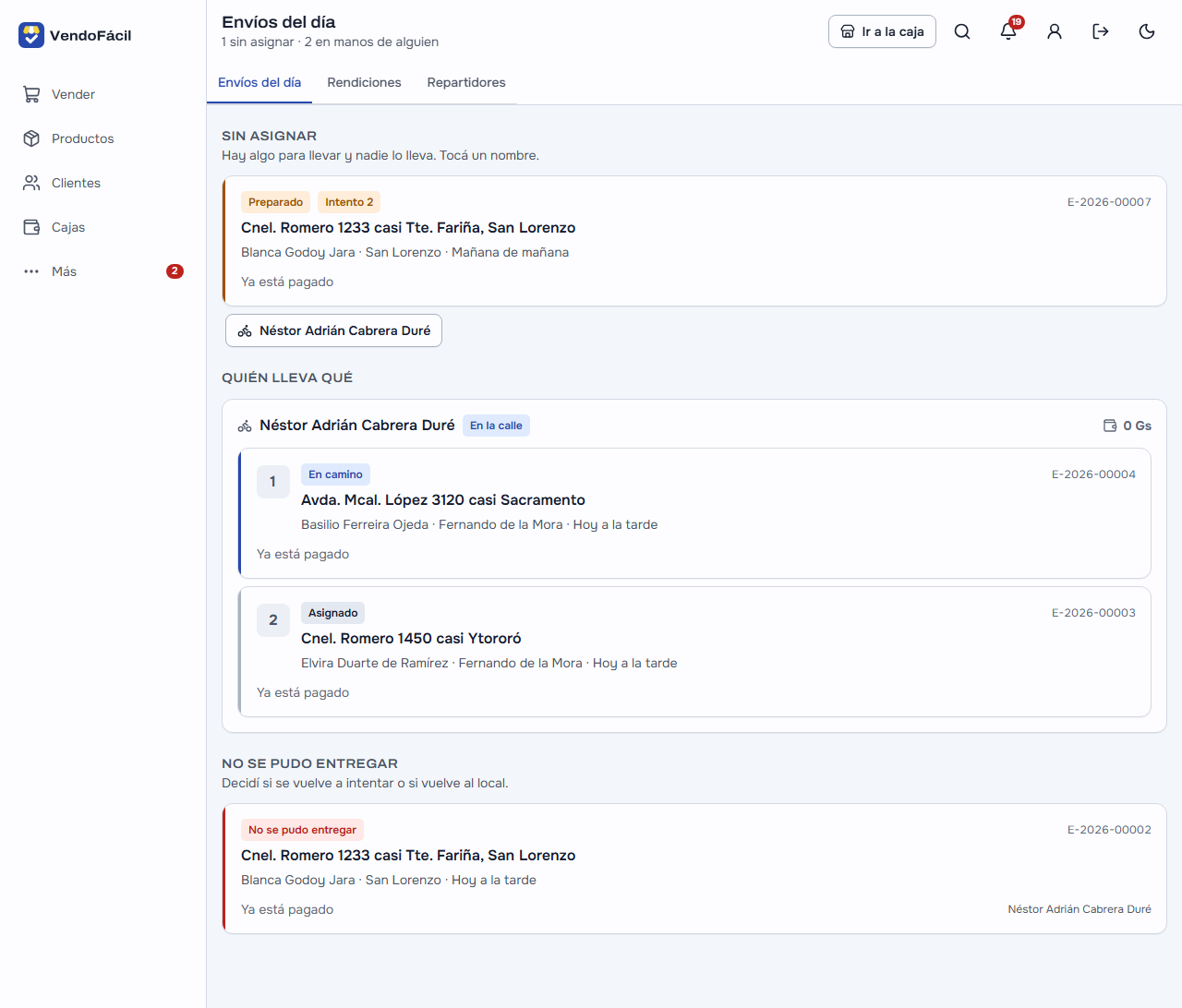Click the order number 2 badge

click(272, 620)
